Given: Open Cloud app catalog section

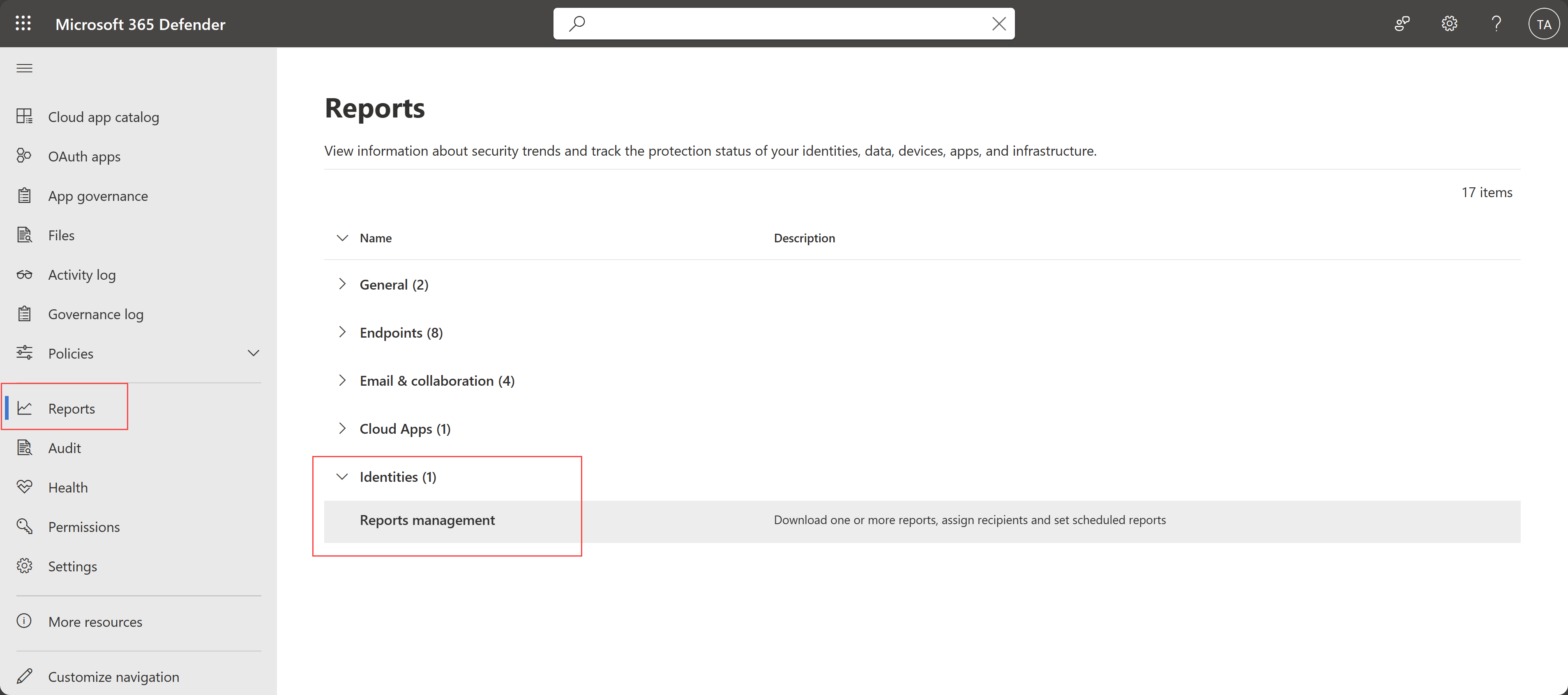Looking at the screenshot, I should tap(104, 116).
